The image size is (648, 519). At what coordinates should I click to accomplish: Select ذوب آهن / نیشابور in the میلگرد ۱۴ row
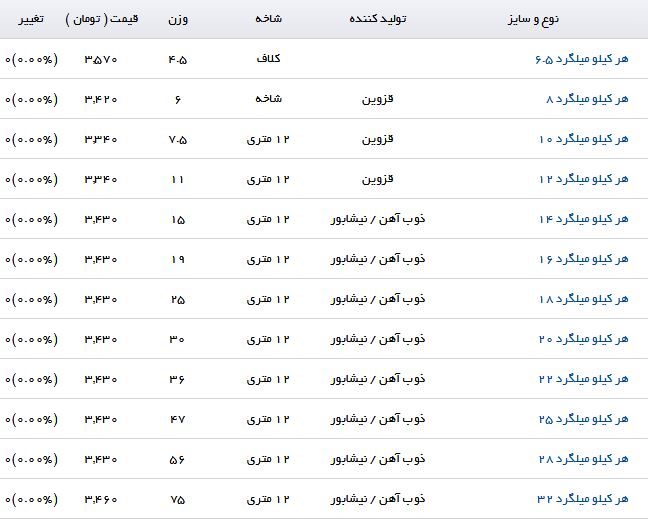378,219
